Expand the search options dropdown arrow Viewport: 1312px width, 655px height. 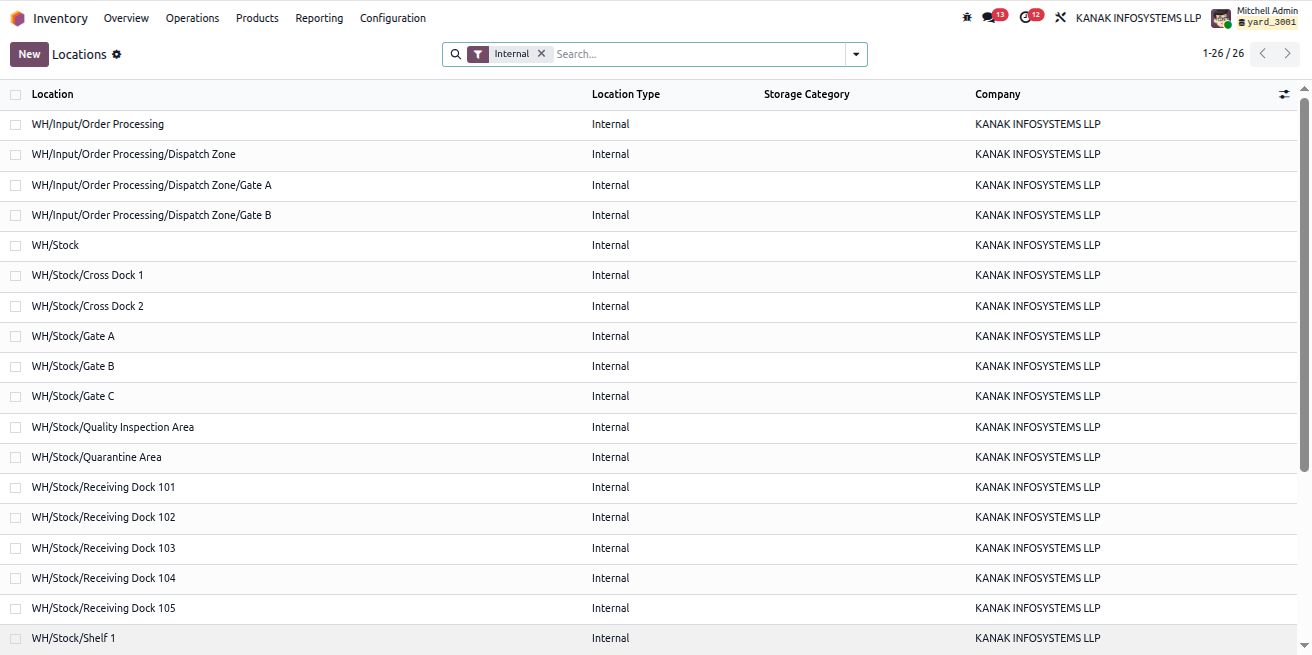(856, 54)
